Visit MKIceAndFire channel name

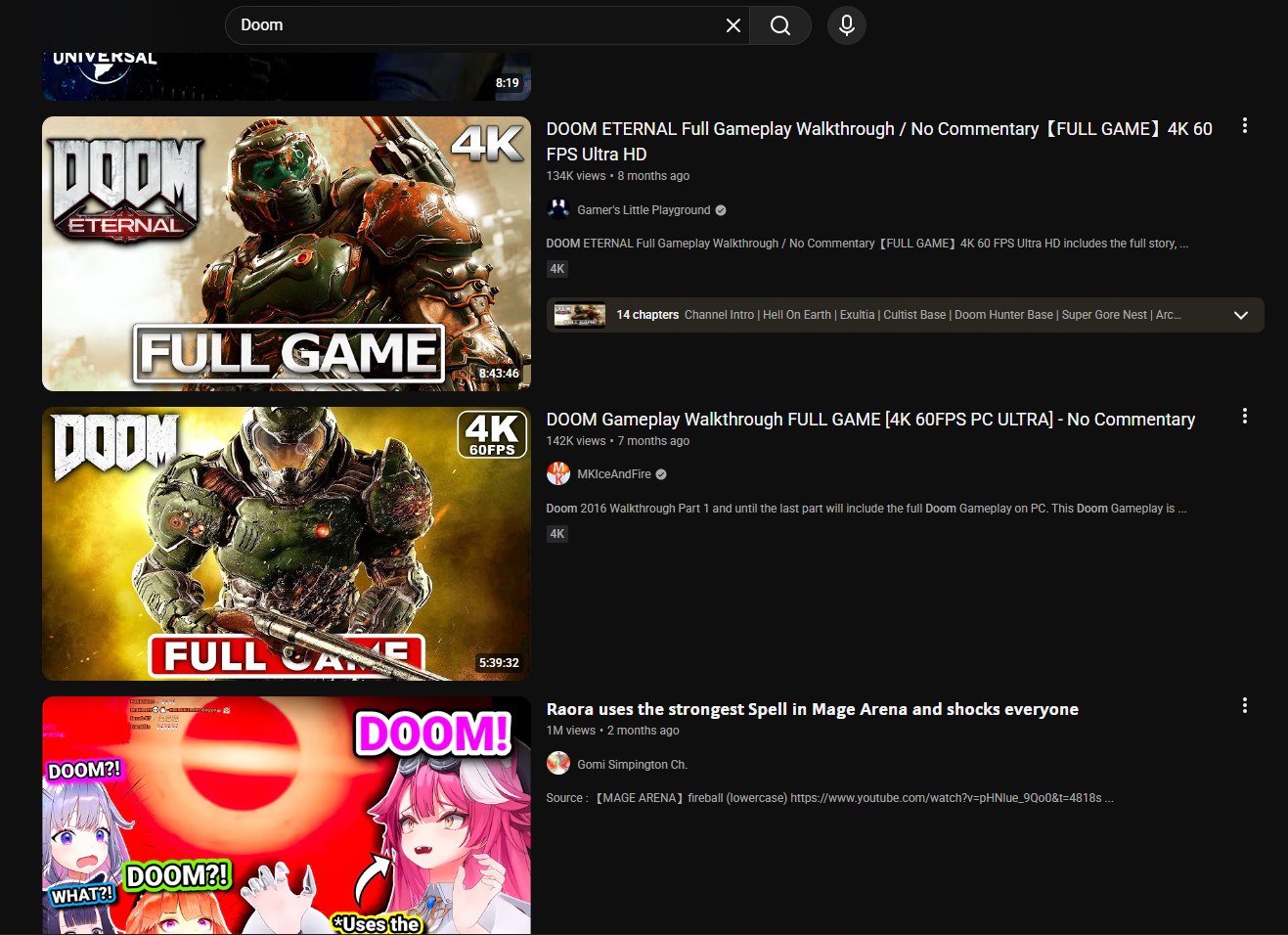[x=614, y=474]
